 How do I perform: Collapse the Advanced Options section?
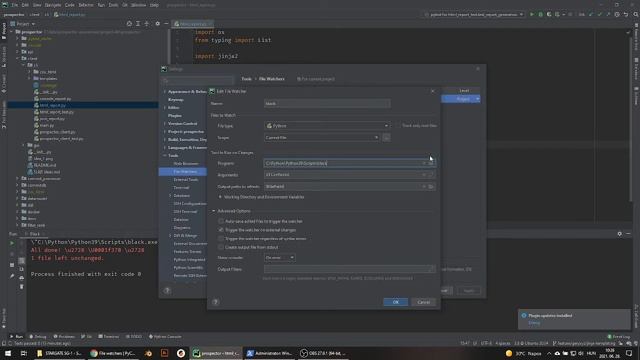pyautogui.click(x=213, y=211)
